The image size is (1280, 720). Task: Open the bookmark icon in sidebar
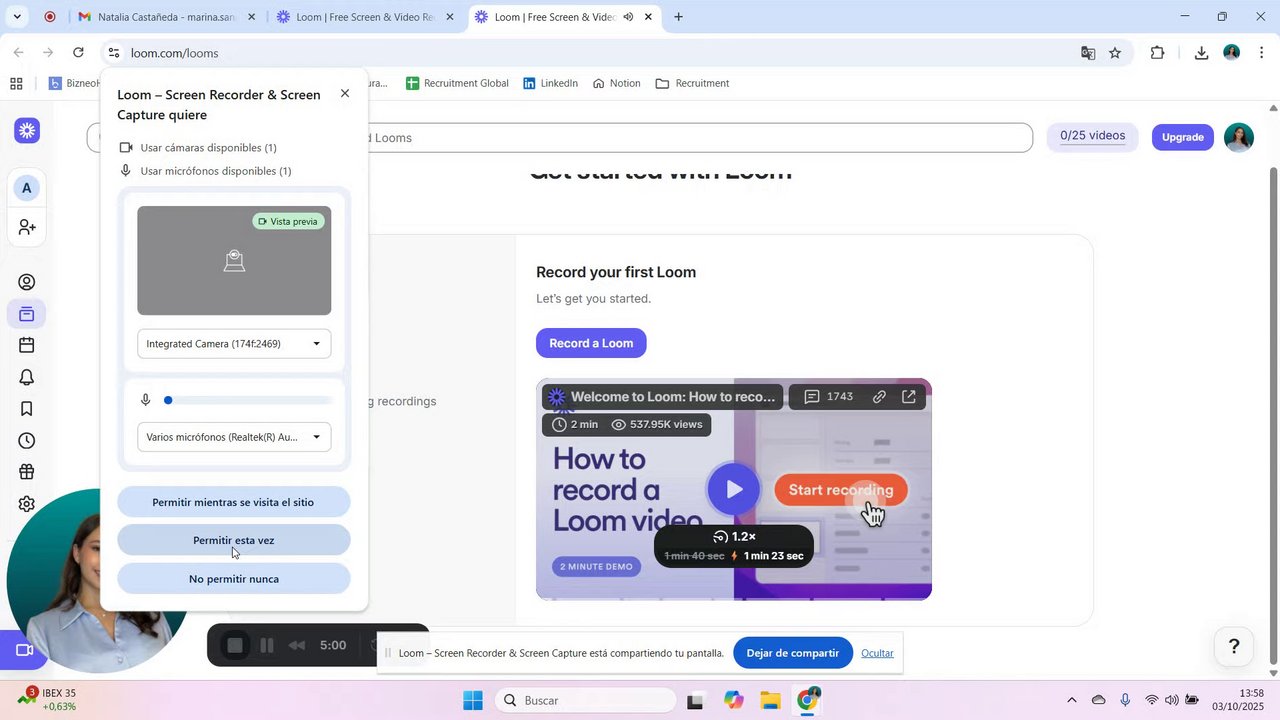pos(27,409)
